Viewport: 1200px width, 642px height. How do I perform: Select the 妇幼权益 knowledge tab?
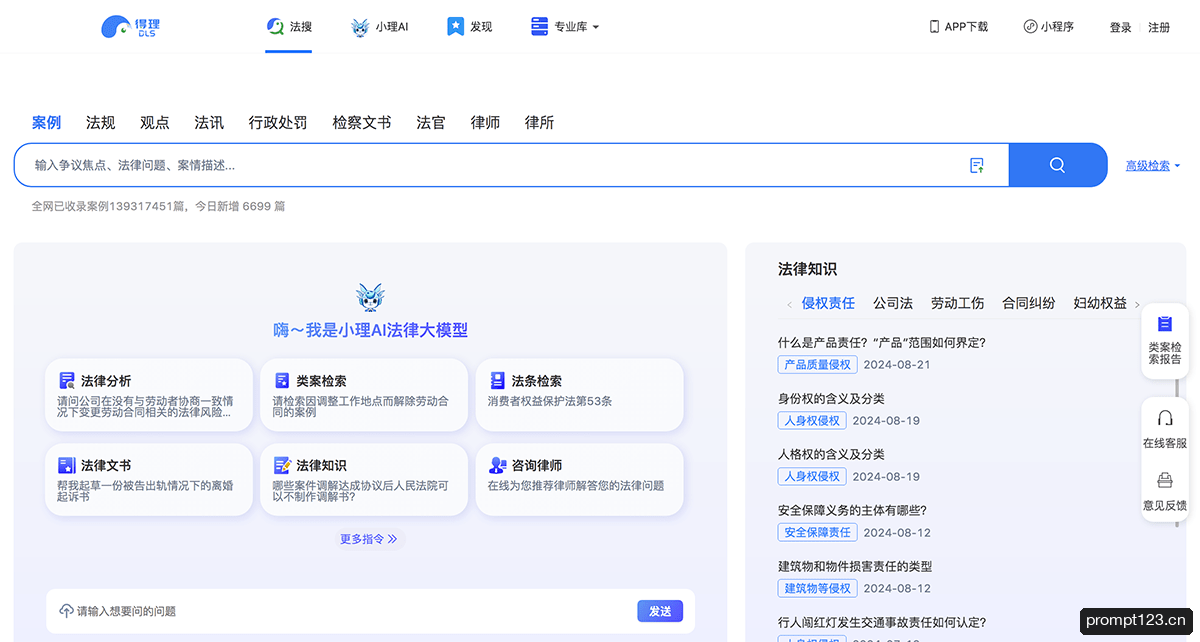(1100, 303)
